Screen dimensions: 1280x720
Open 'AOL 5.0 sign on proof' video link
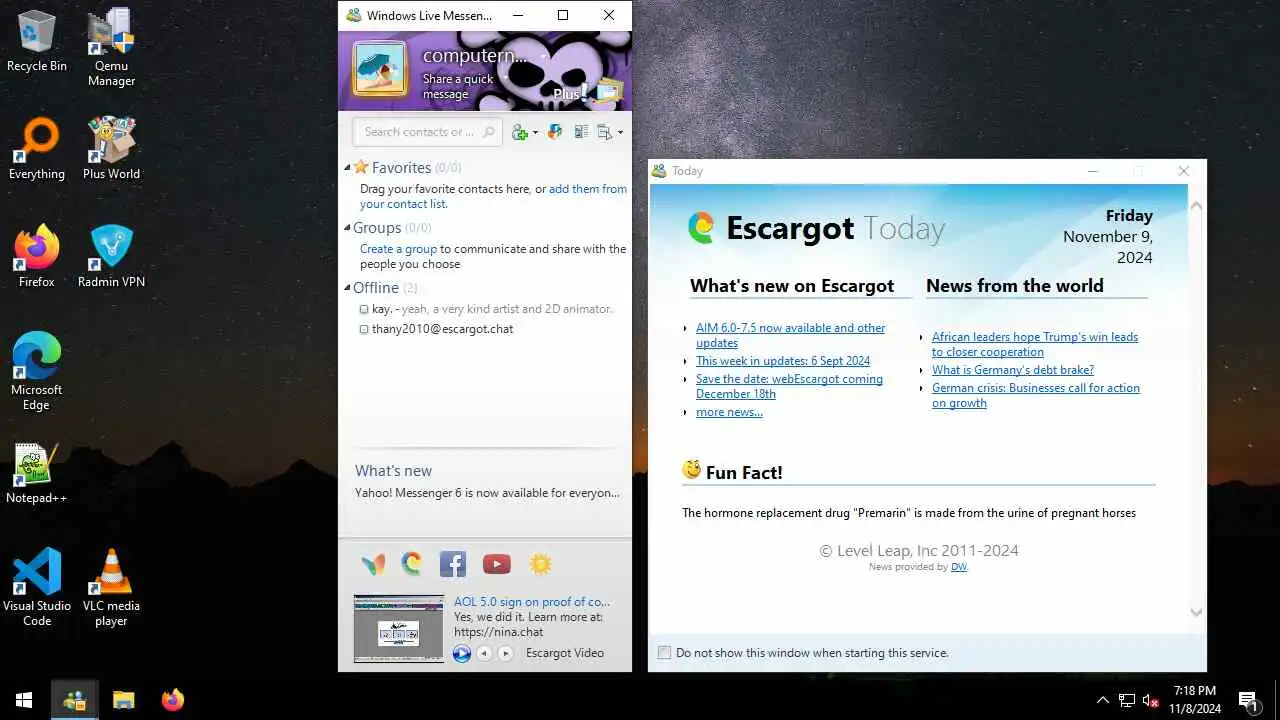531,602
